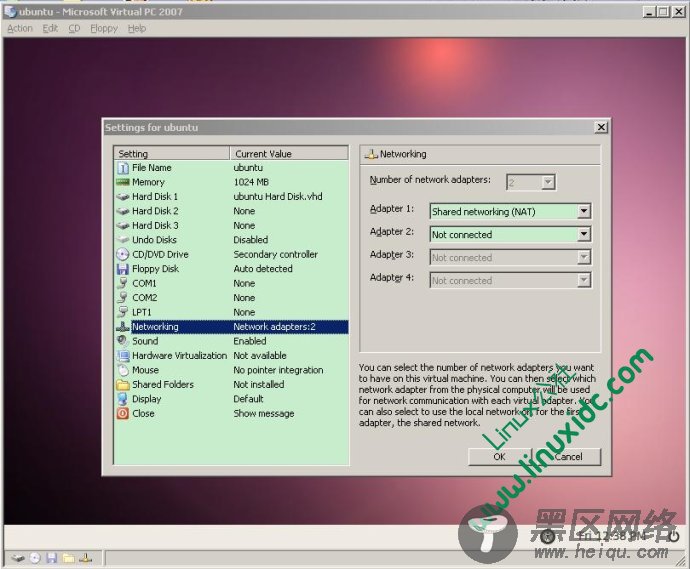Screen dimensions: 690x569
Task: Click the 'Secondary controller' value
Action: coord(275,254)
